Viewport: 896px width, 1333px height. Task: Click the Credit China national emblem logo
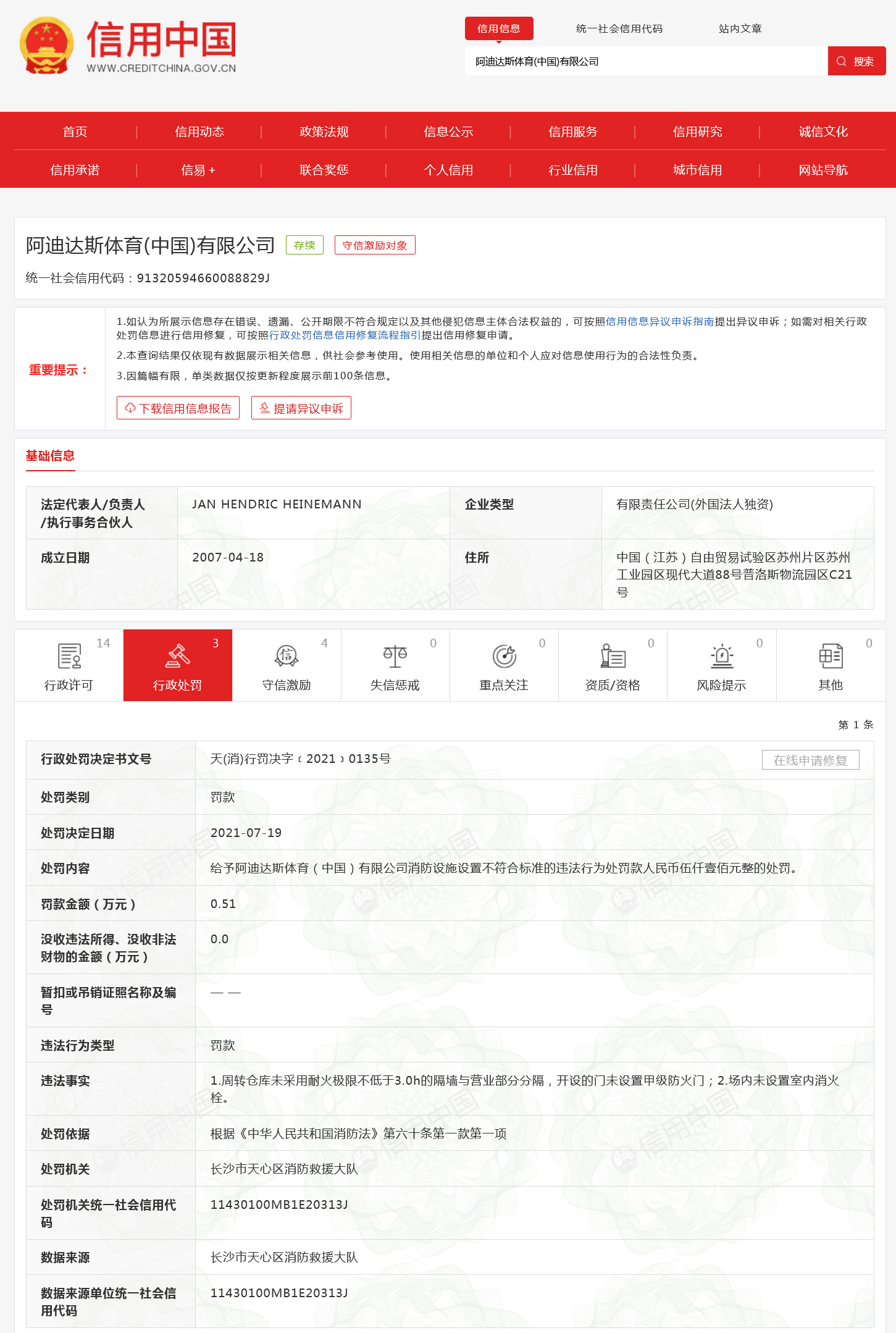tap(46, 46)
